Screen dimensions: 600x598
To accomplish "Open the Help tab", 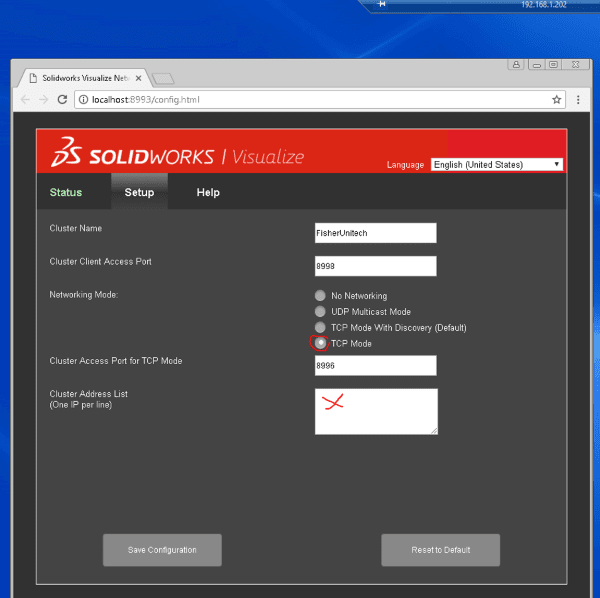I will click(208, 192).
